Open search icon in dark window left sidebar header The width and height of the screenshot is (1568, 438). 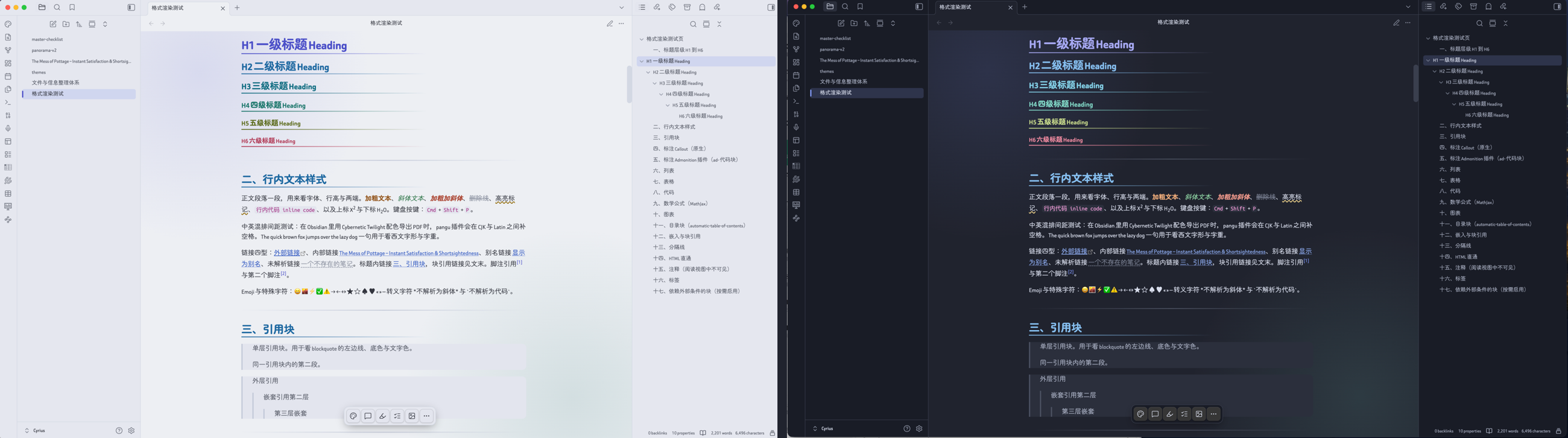click(x=846, y=7)
